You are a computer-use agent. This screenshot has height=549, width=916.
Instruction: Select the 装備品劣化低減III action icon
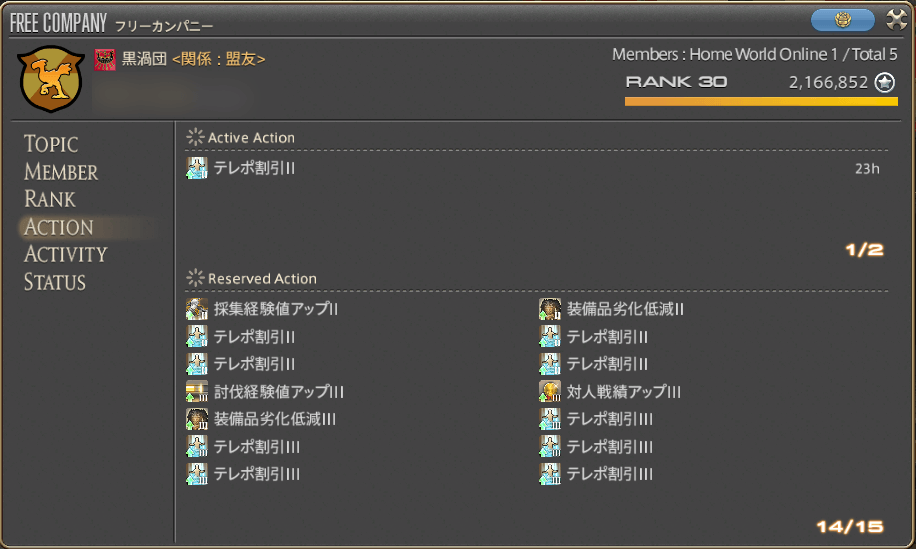[197, 419]
